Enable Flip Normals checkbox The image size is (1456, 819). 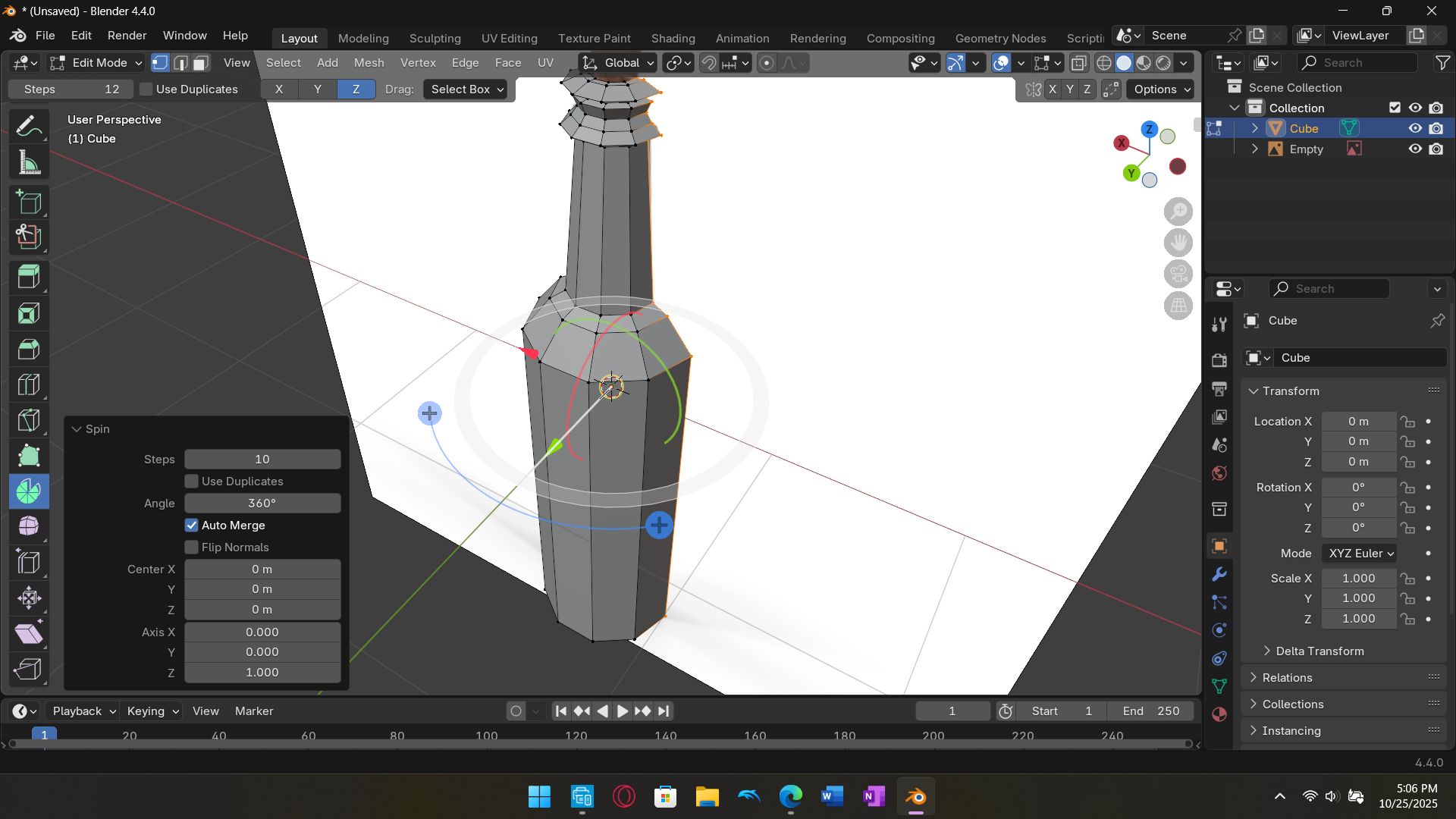click(x=192, y=548)
